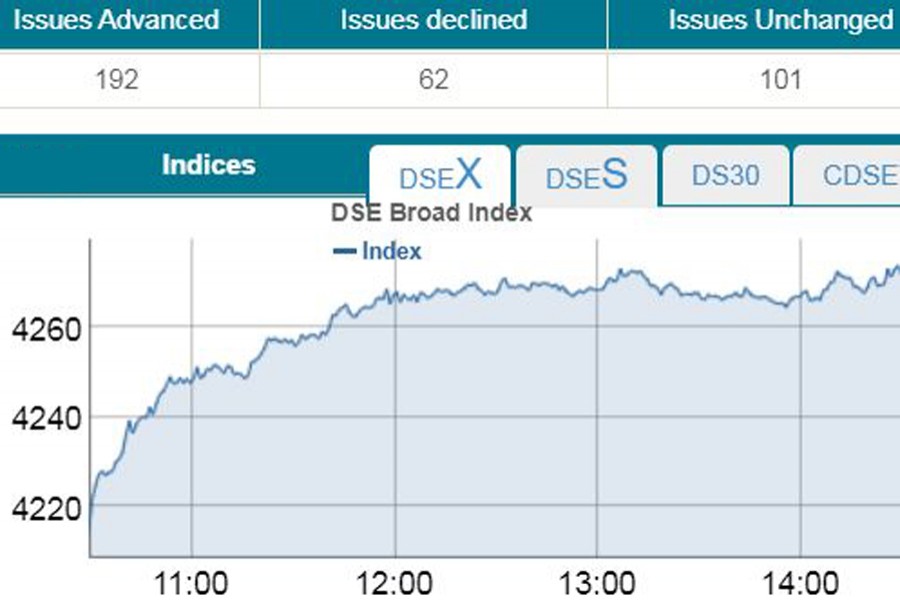Select the Issues Unchanged column header
Image resolution: width=900 pixels, height=600 pixels.
pos(780,20)
